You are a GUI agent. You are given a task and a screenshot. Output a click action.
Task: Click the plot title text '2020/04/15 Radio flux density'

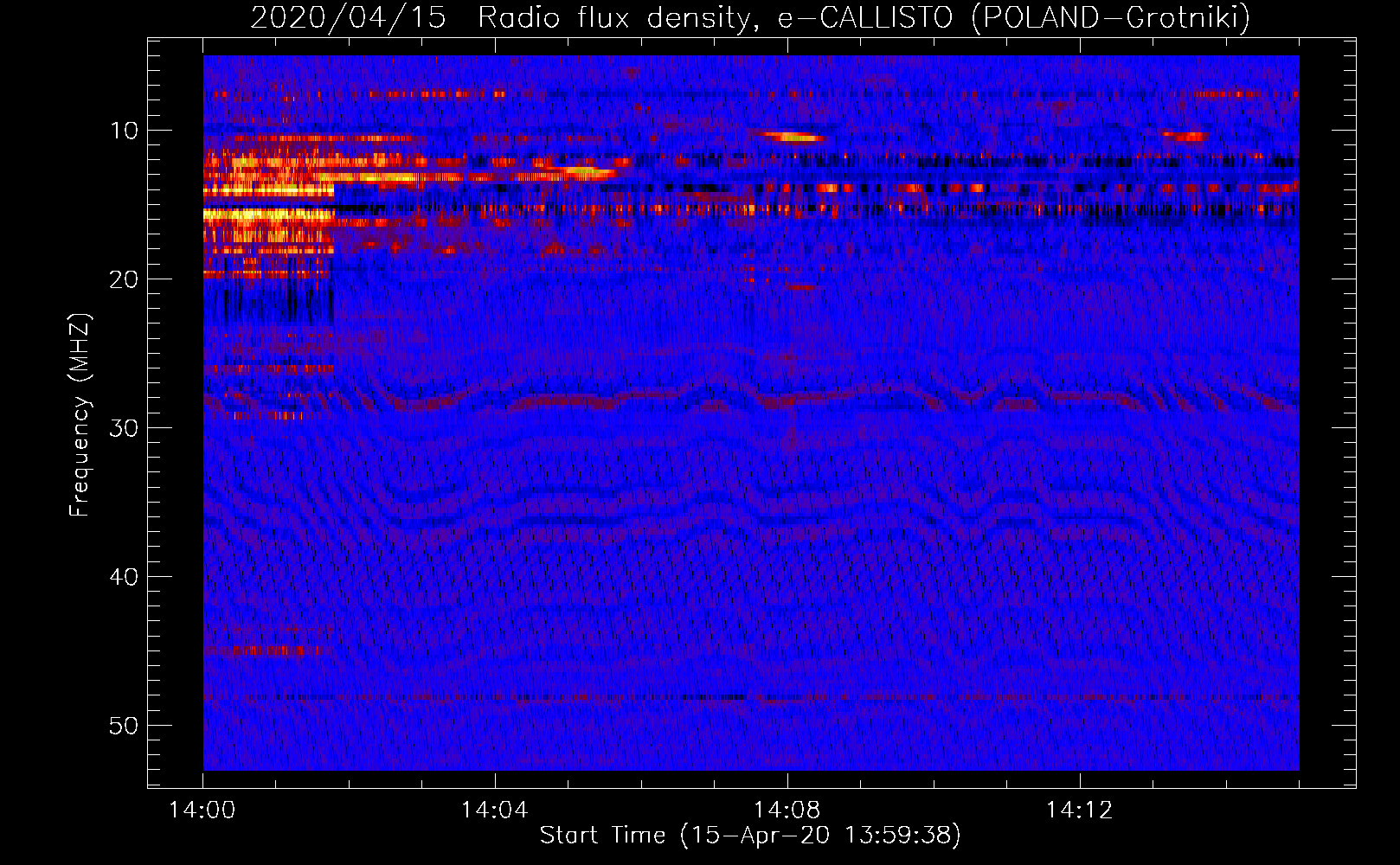501,17
